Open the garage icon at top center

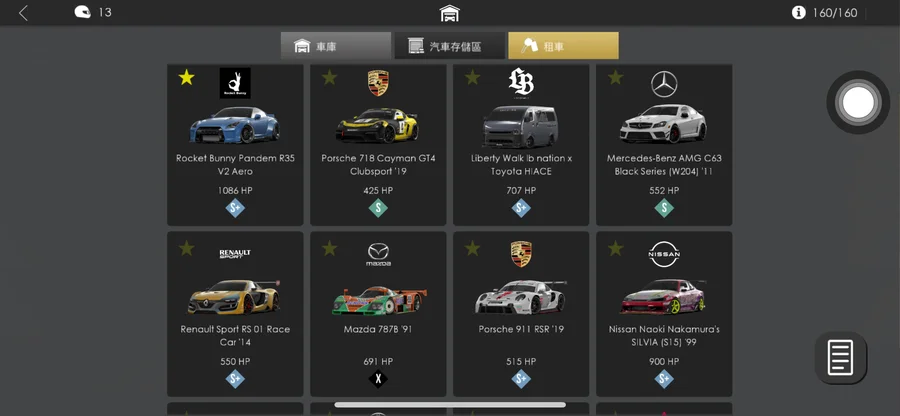[449, 13]
